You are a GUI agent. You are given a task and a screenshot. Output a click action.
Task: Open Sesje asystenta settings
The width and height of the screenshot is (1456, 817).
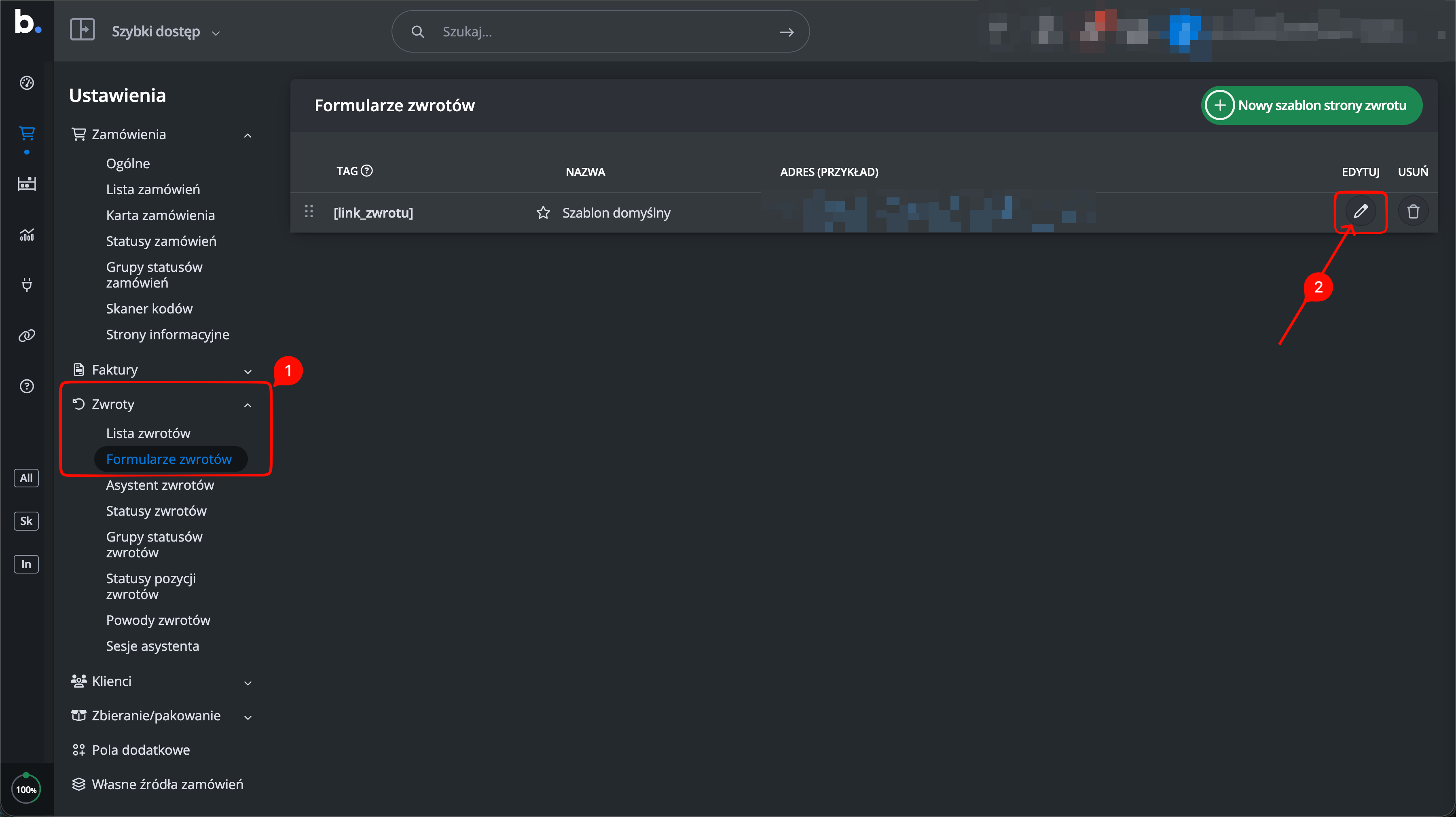(x=152, y=647)
